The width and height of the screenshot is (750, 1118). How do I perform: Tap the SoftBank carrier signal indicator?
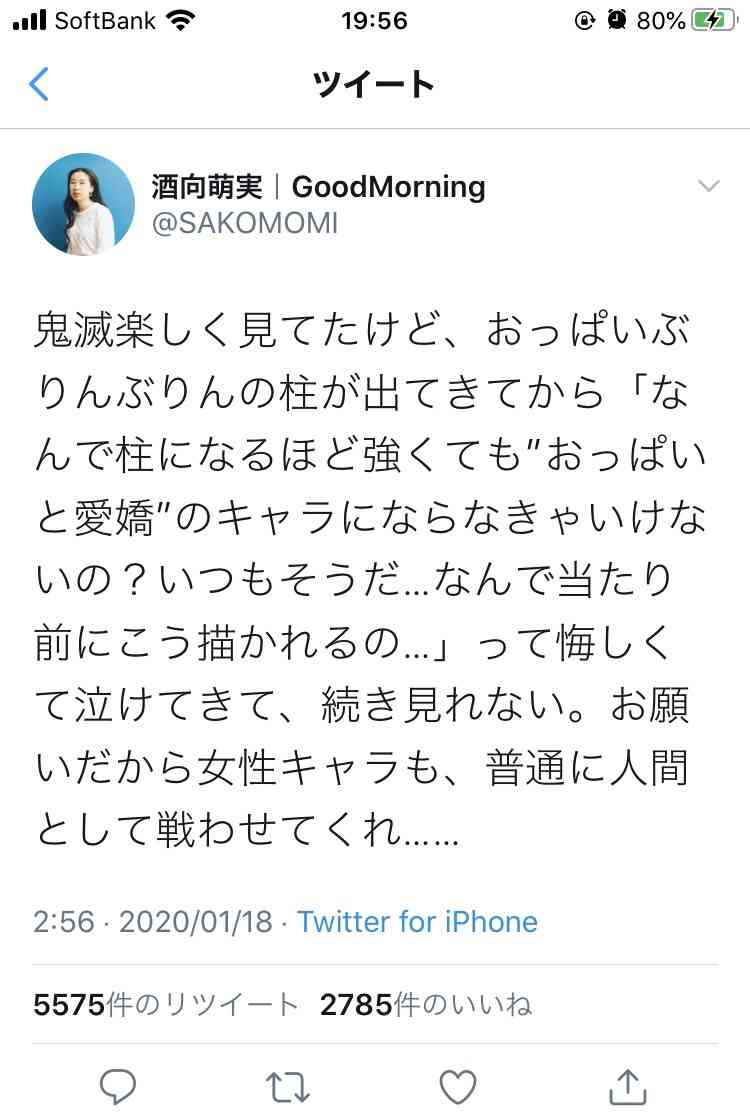pos(83,20)
